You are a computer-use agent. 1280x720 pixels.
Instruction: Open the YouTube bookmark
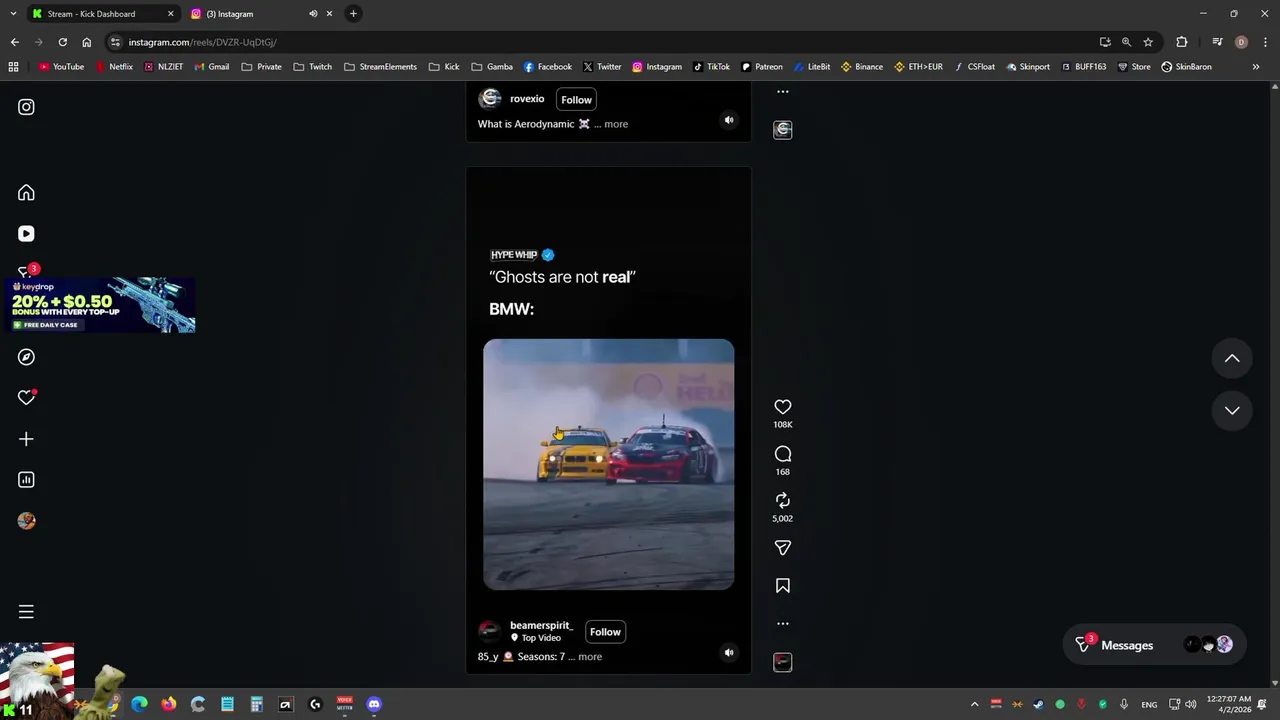[x=61, y=67]
